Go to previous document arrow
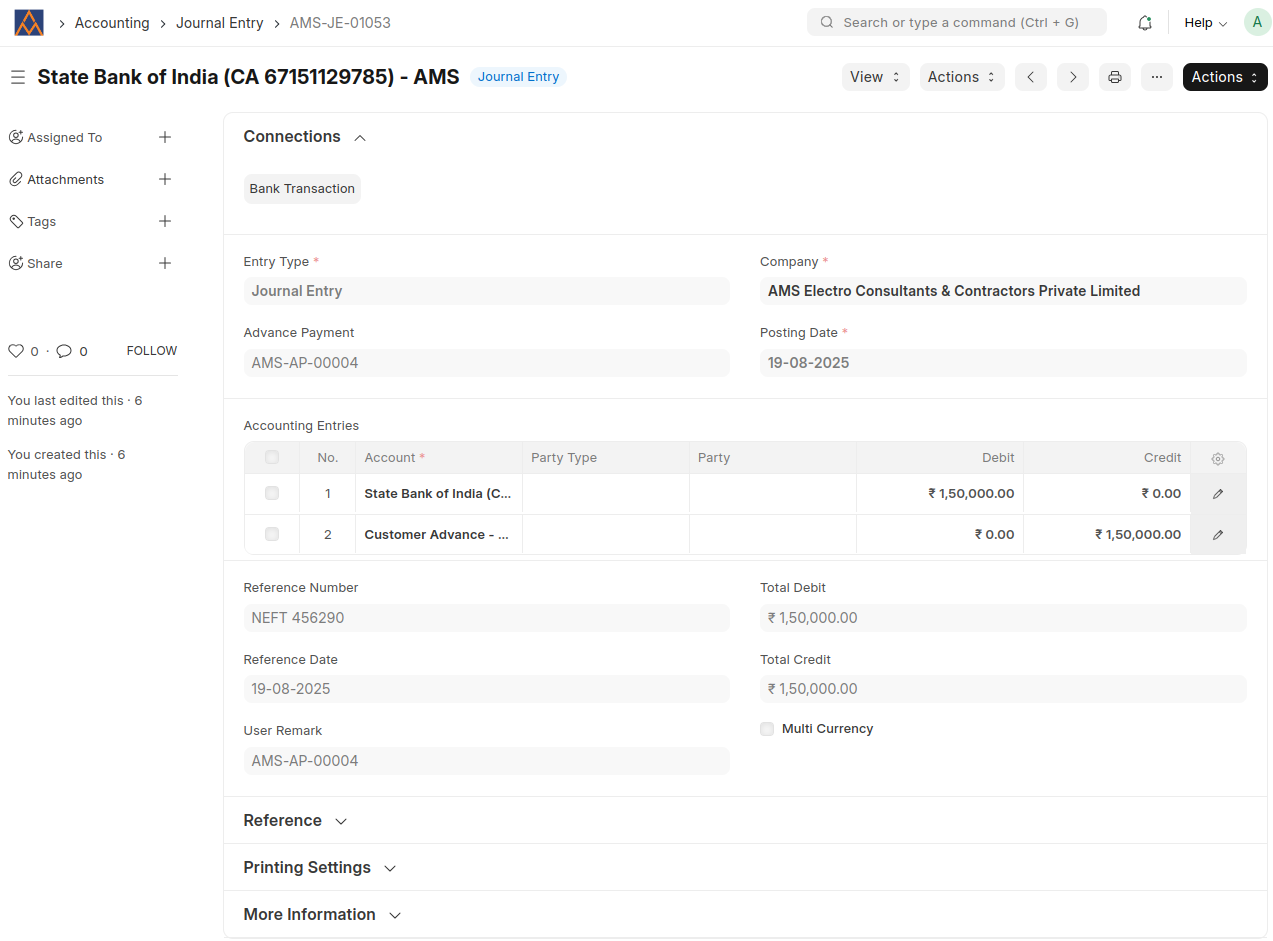This screenshot has width=1273, height=941. click(x=1031, y=77)
